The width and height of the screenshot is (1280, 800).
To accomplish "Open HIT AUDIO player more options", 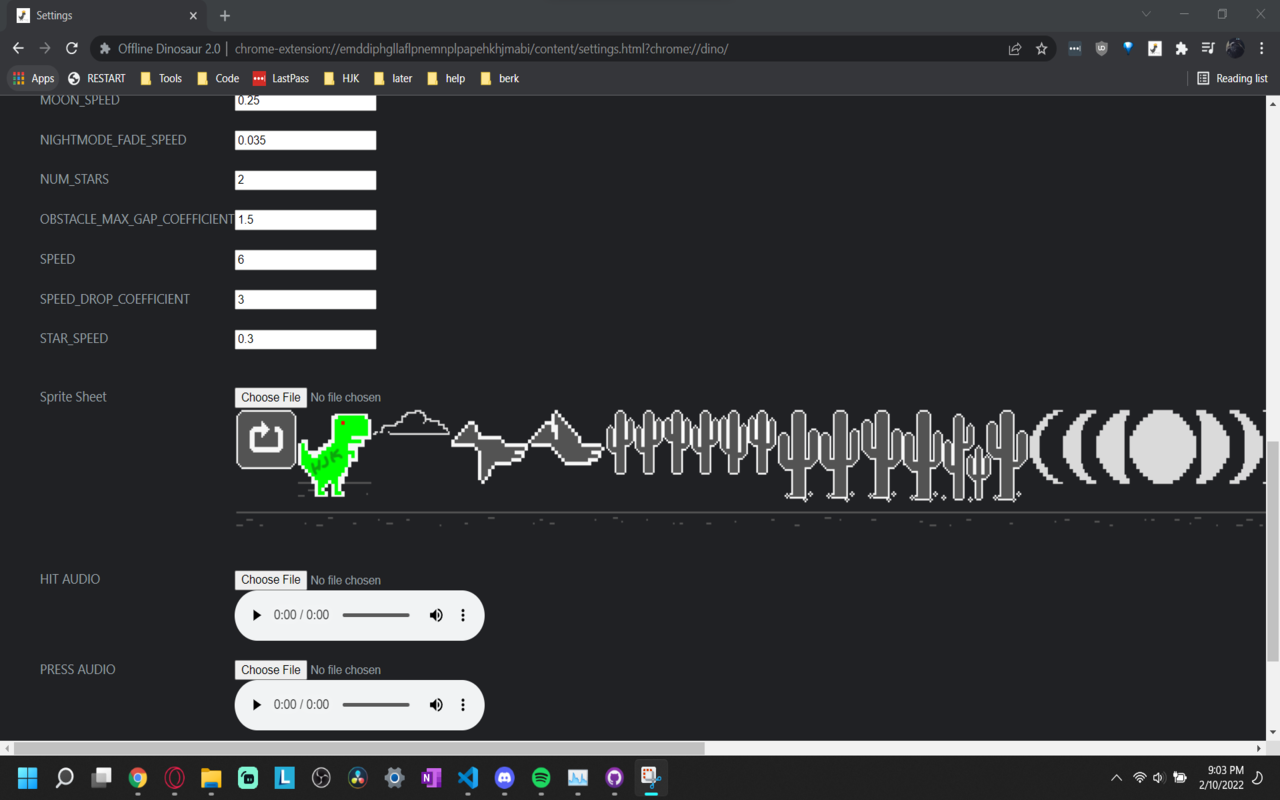I will point(463,615).
